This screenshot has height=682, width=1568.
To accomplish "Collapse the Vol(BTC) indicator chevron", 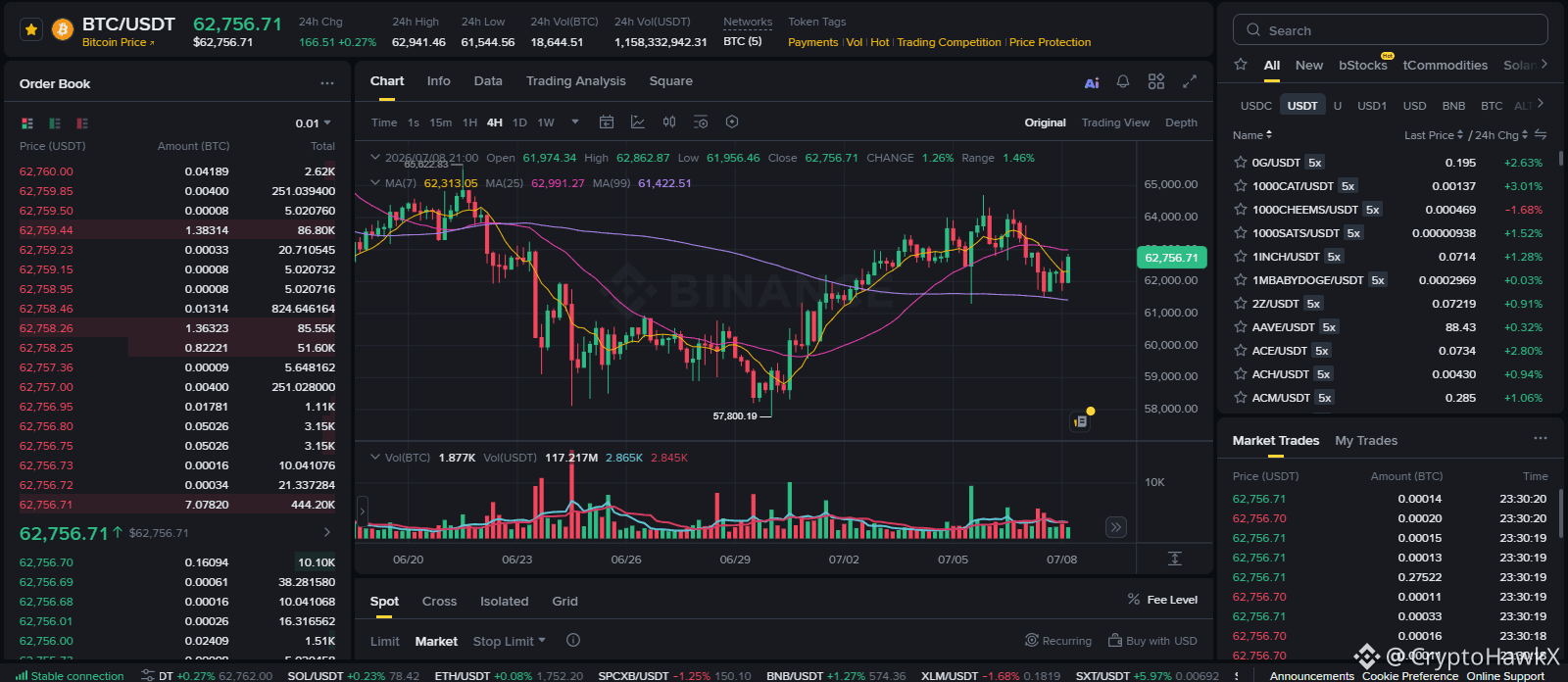I will [x=374, y=457].
